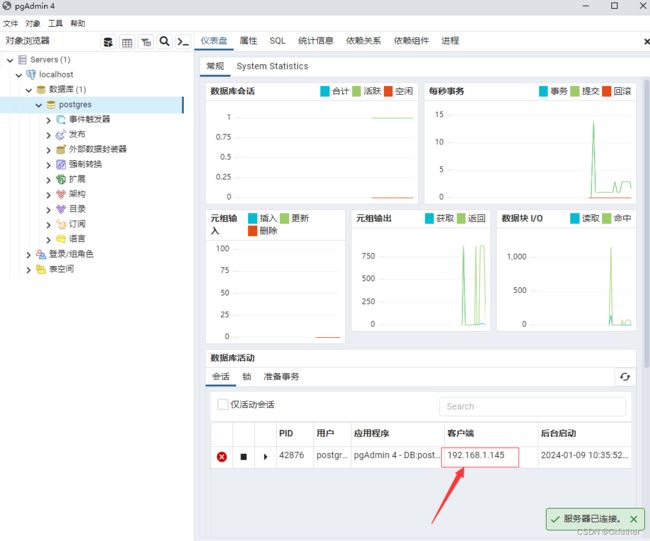The height and width of the screenshot is (541, 650).
Task: Click the tablespaces folder icon
Action: point(41,269)
